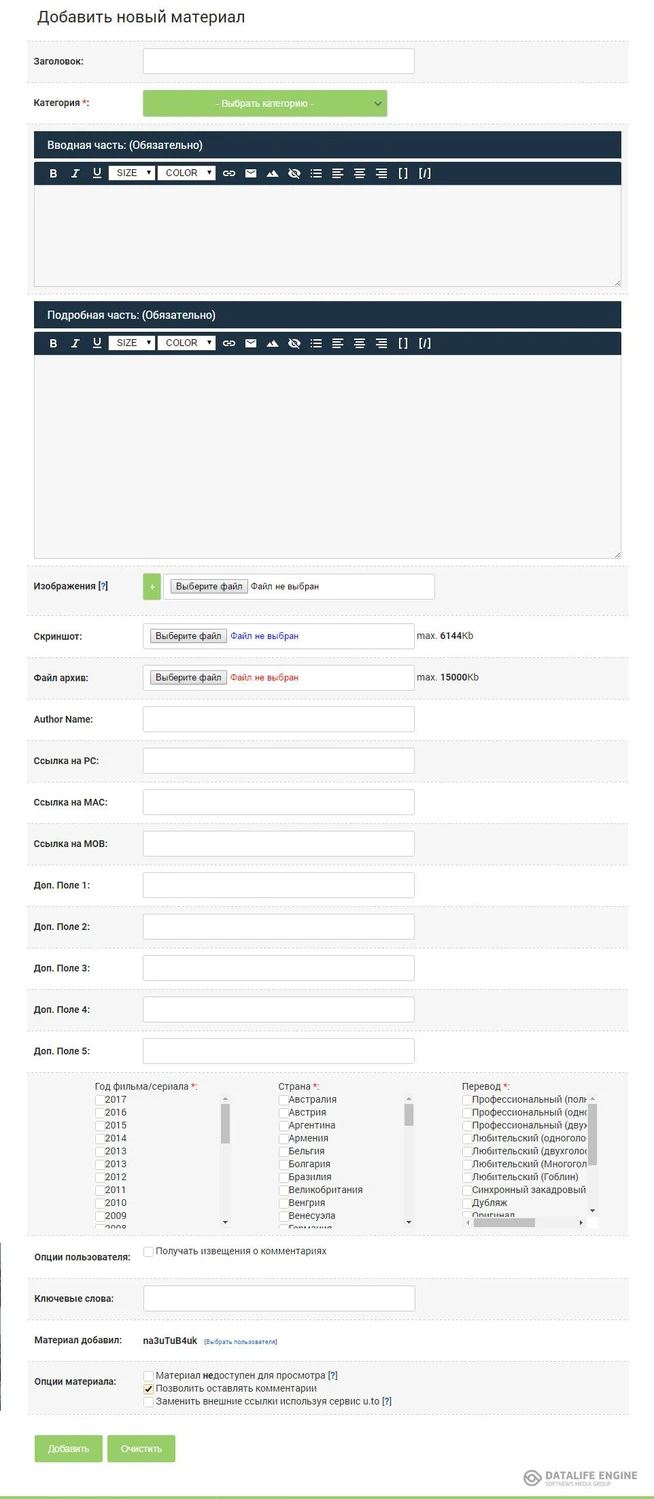Click the [/] closing tag icon in Подробная часть toolbar
654x1499 pixels.
(425, 343)
